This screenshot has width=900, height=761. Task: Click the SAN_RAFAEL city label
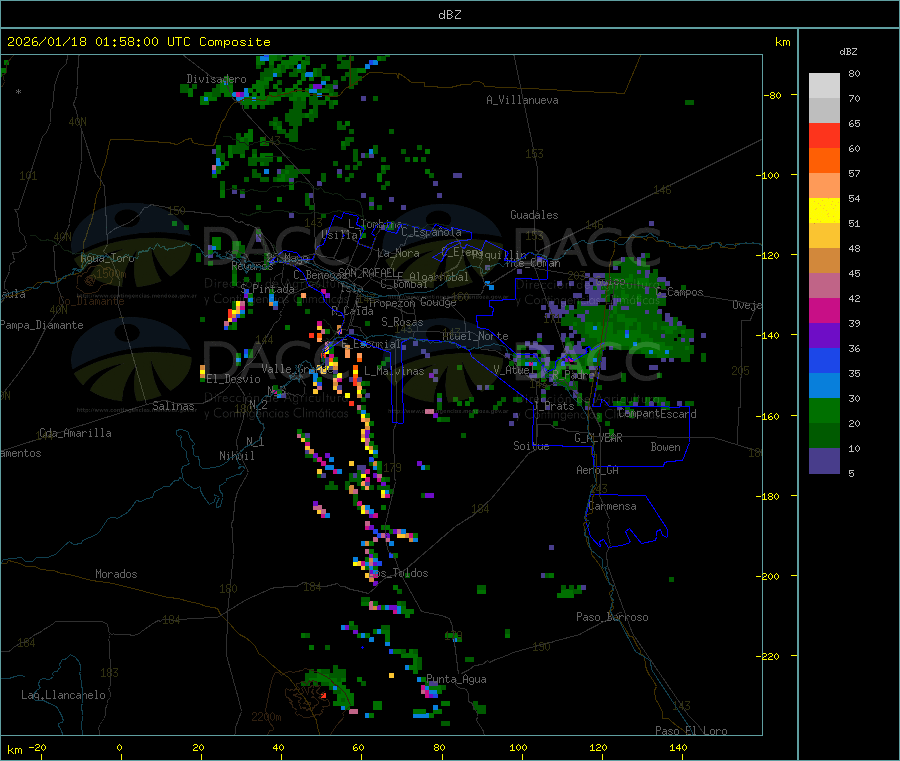tap(367, 272)
